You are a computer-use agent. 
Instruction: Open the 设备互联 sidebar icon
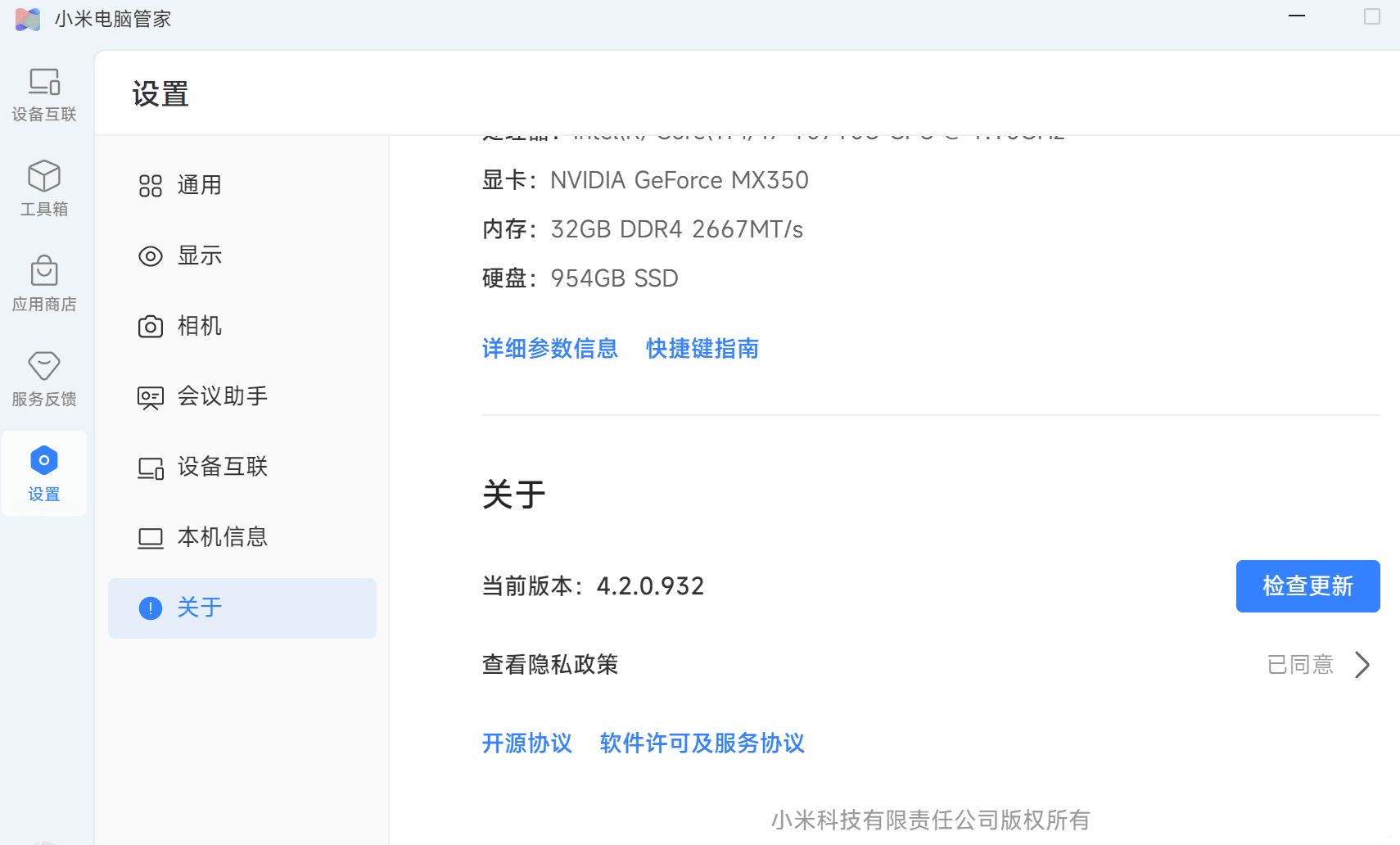click(44, 83)
